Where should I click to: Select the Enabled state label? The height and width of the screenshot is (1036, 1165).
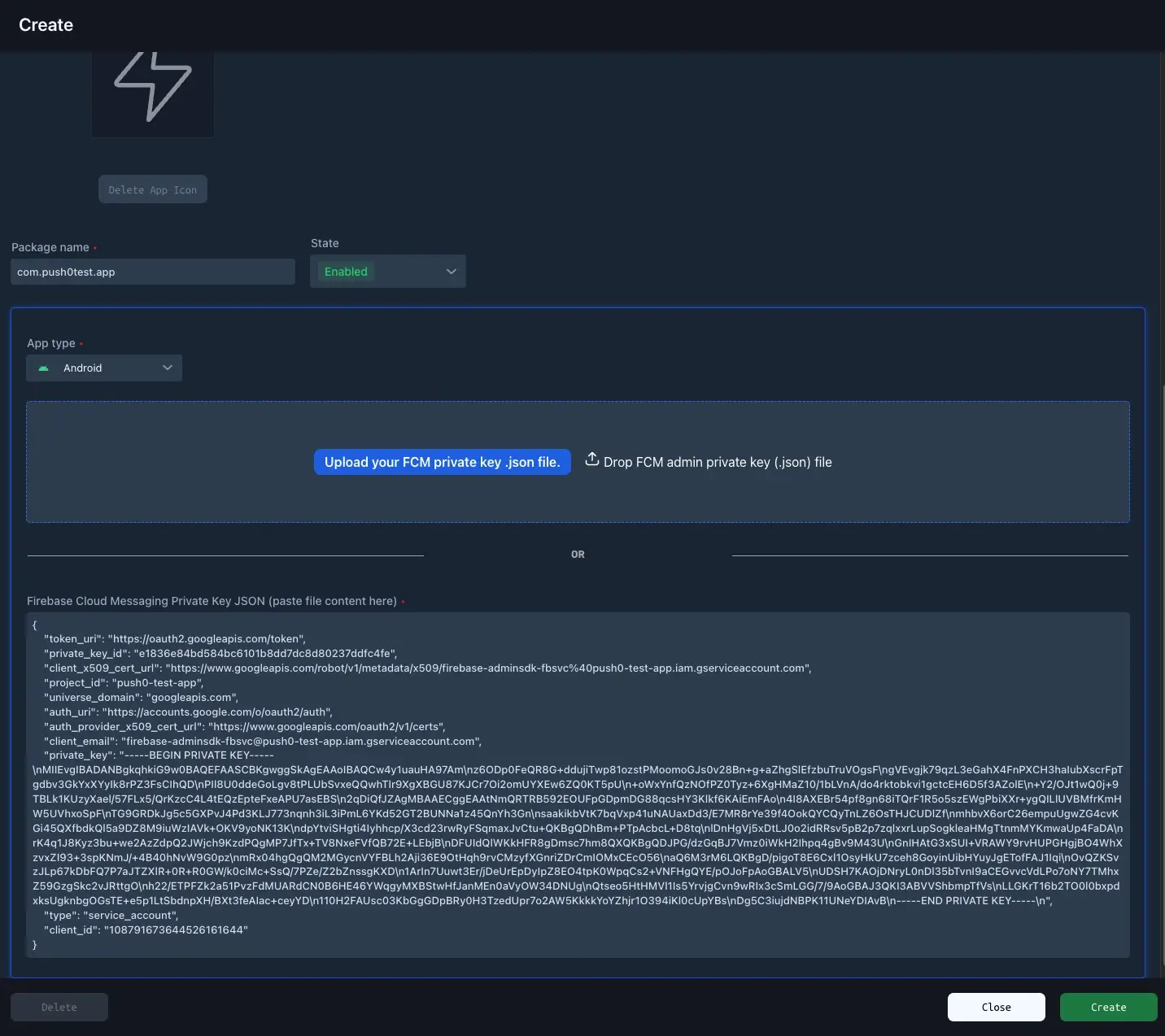point(345,271)
